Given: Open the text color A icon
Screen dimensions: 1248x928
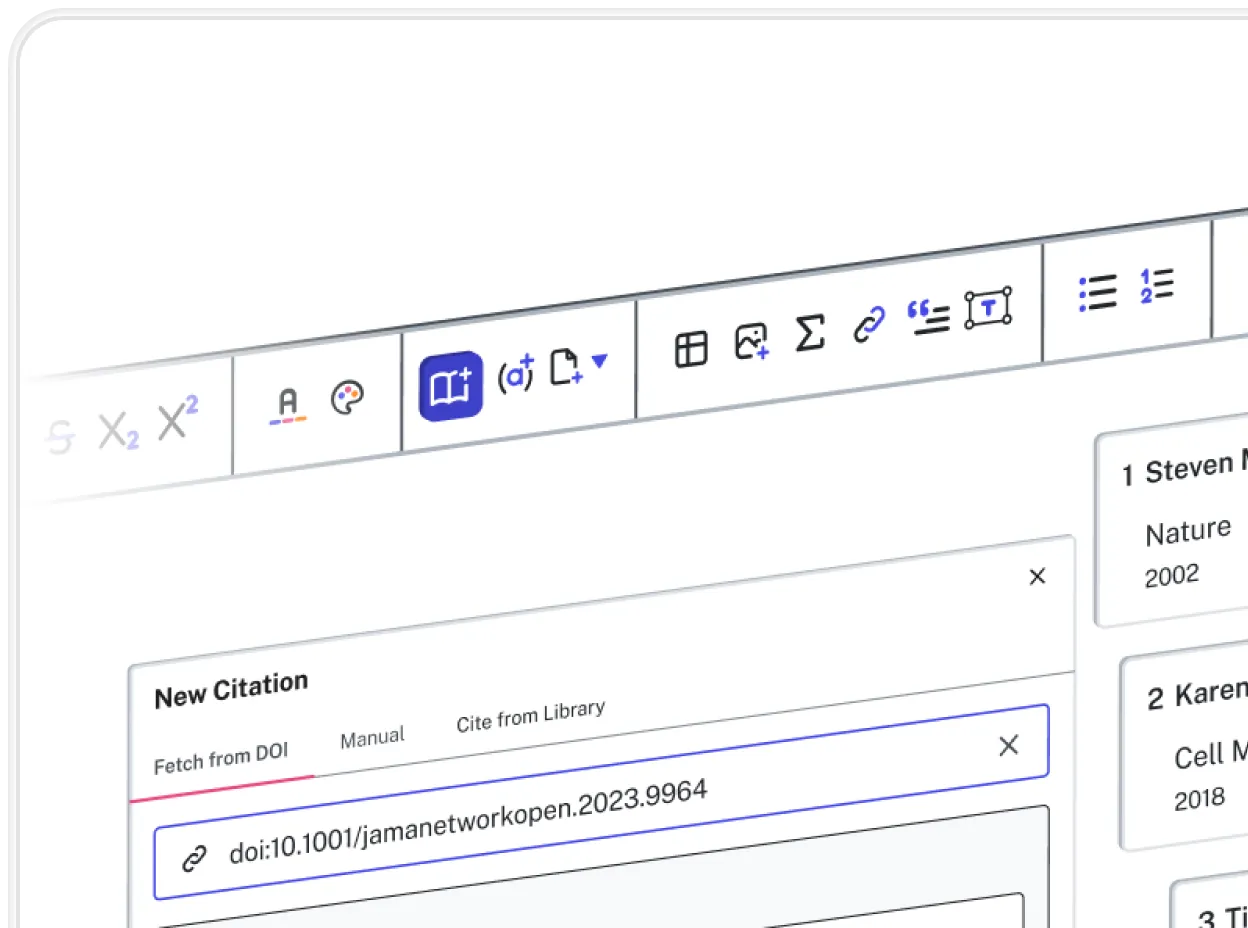Looking at the screenshot, I should [x=288, y=405].
